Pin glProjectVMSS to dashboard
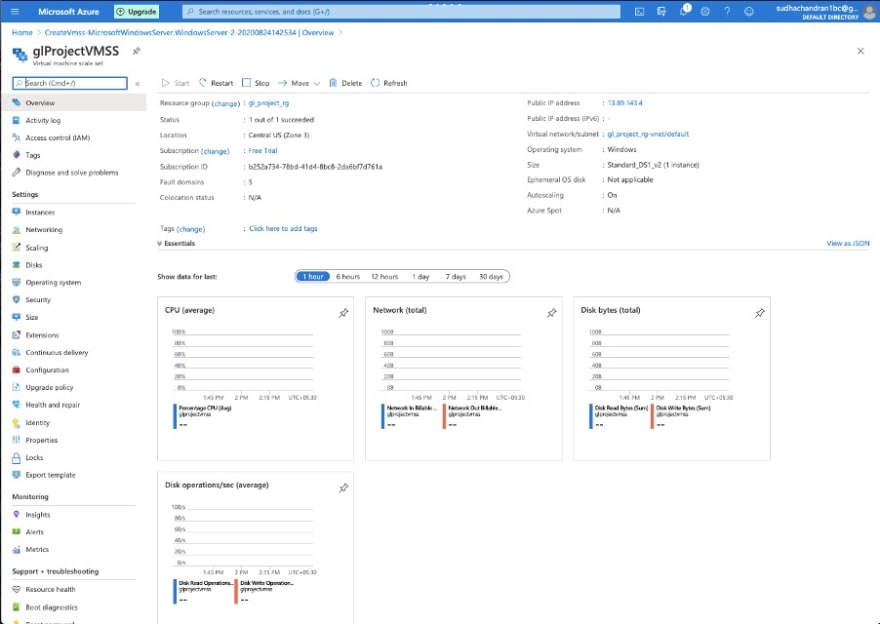Screen dimensions: 880x624 click(x=136, y=51)
